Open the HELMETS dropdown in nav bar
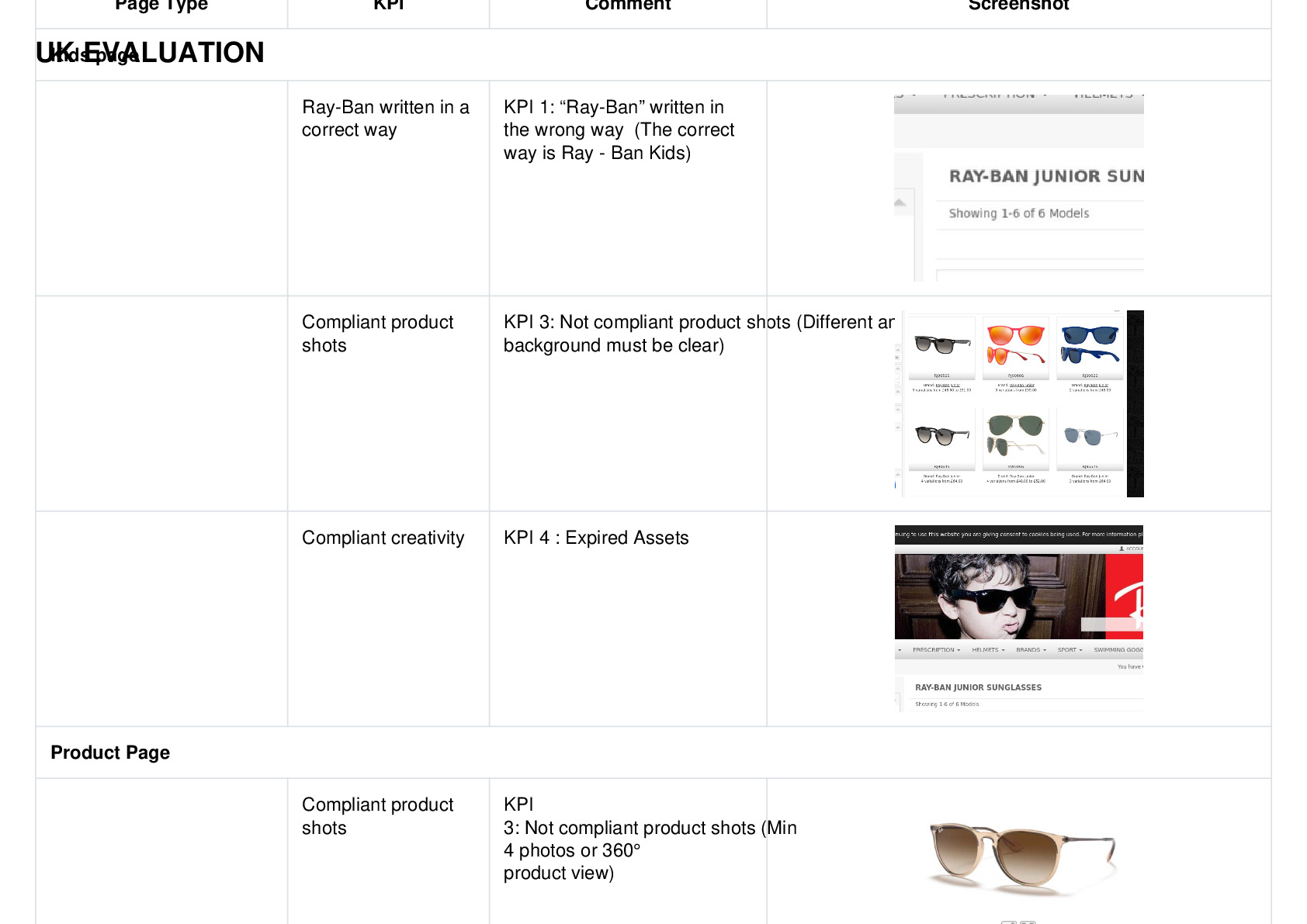 point(988,650)
